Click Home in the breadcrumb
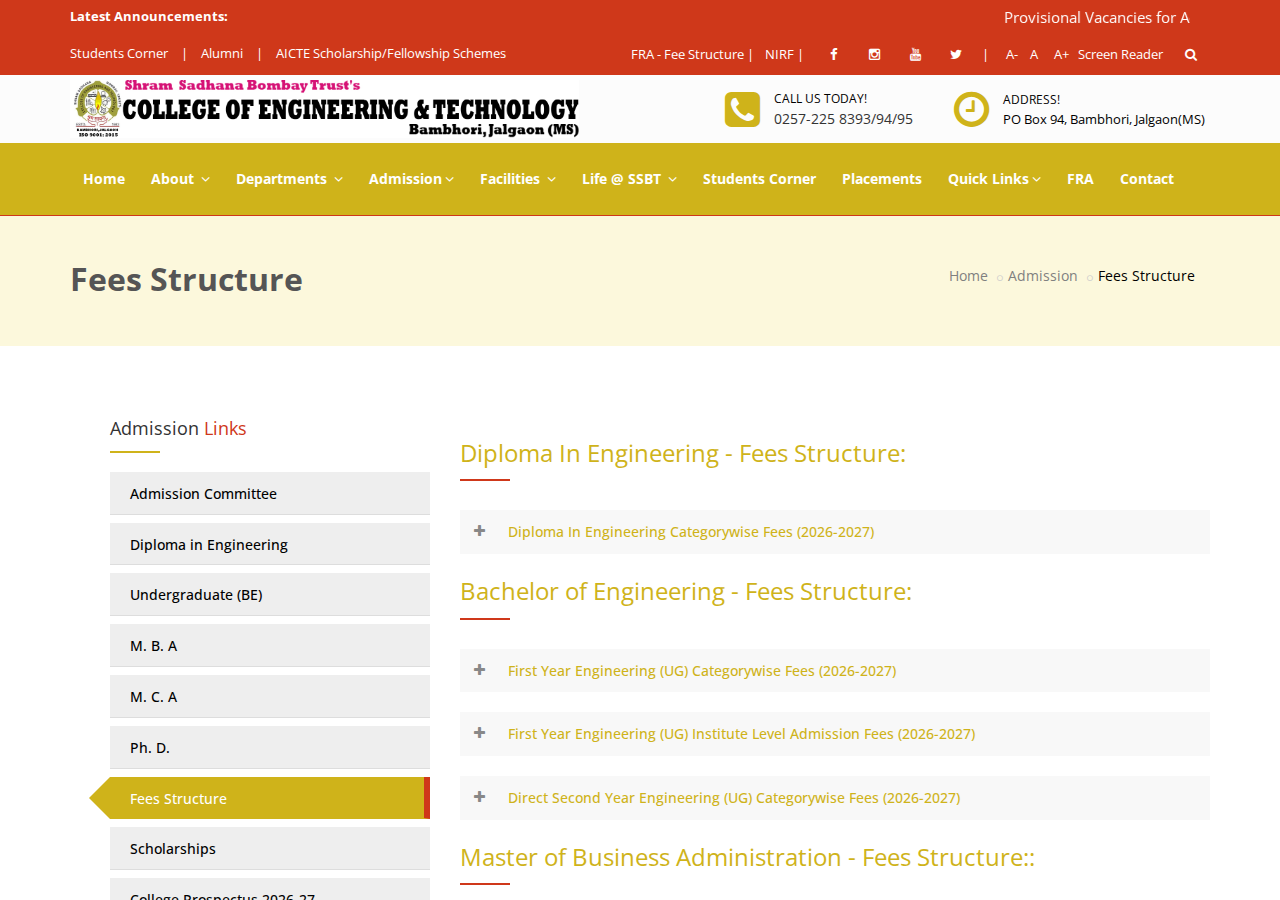This screenshot has height=900, width=1280. [x=968, y=276]
